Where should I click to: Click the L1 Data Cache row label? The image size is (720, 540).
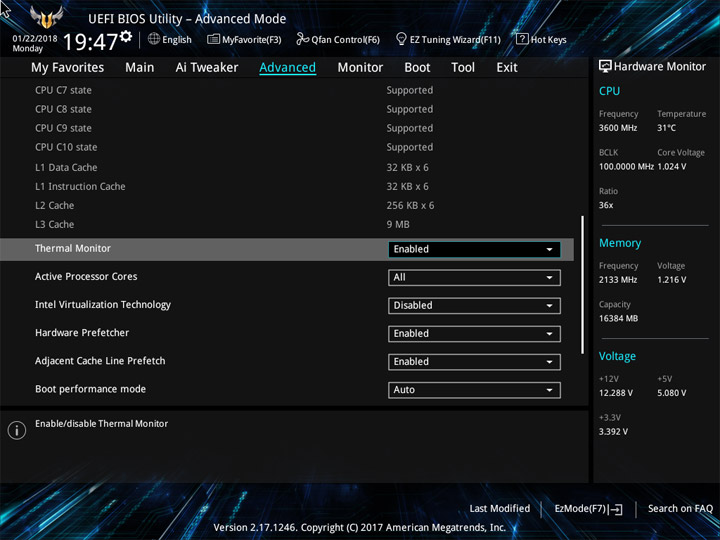click(66, 168)
